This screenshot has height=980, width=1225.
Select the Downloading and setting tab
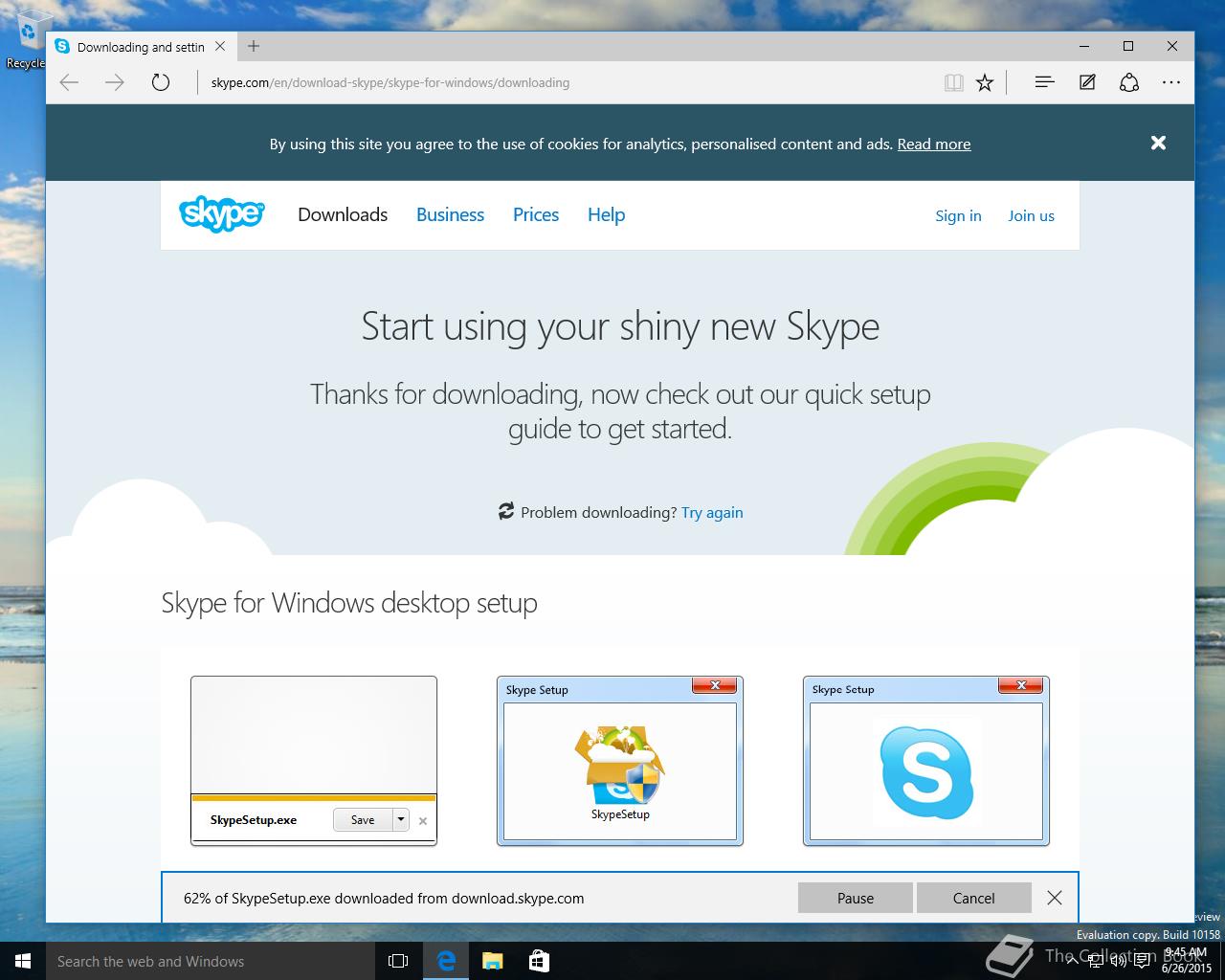(141, 46)
